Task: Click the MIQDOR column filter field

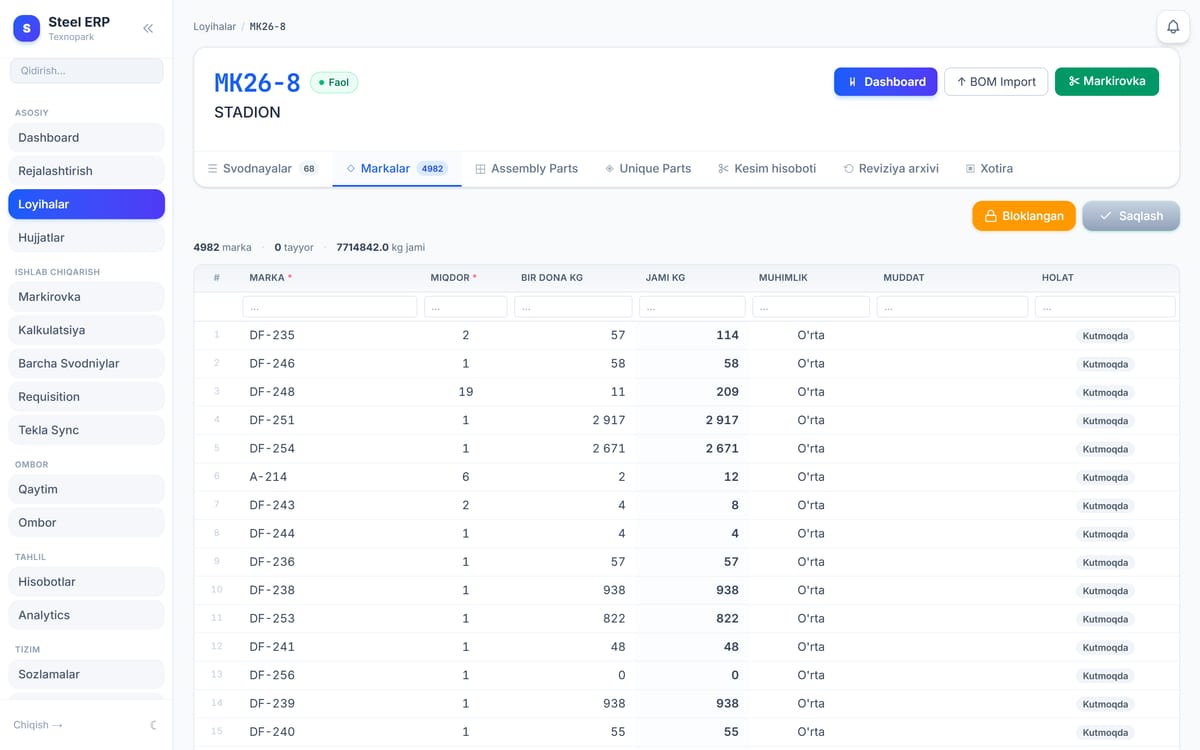Action: click(466, 307)
